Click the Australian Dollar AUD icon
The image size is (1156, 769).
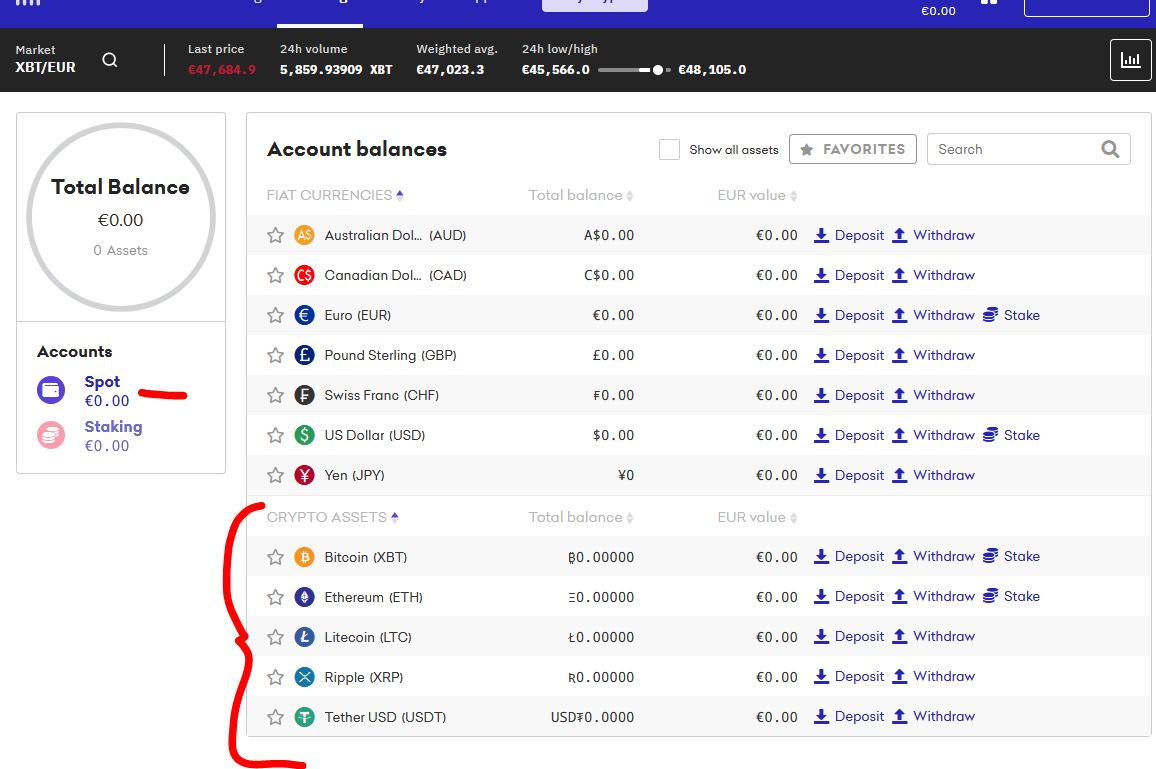coord(304,235)
